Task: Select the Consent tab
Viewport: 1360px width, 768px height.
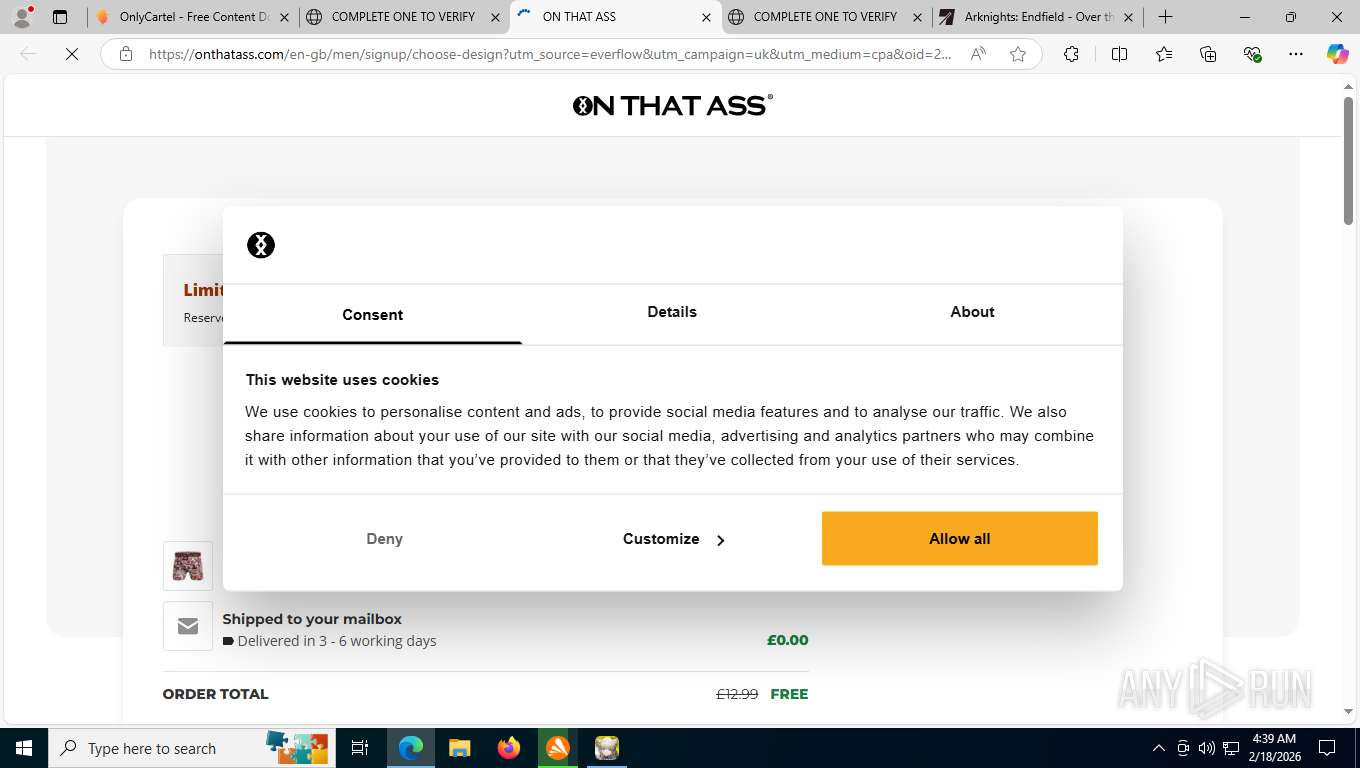Action: [x=372, y=314]
